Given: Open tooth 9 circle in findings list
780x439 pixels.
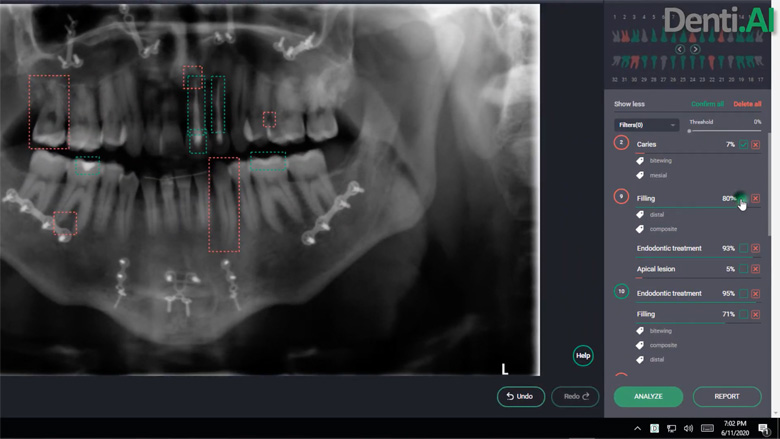Looking at the screenshot, I should [621, 196].
